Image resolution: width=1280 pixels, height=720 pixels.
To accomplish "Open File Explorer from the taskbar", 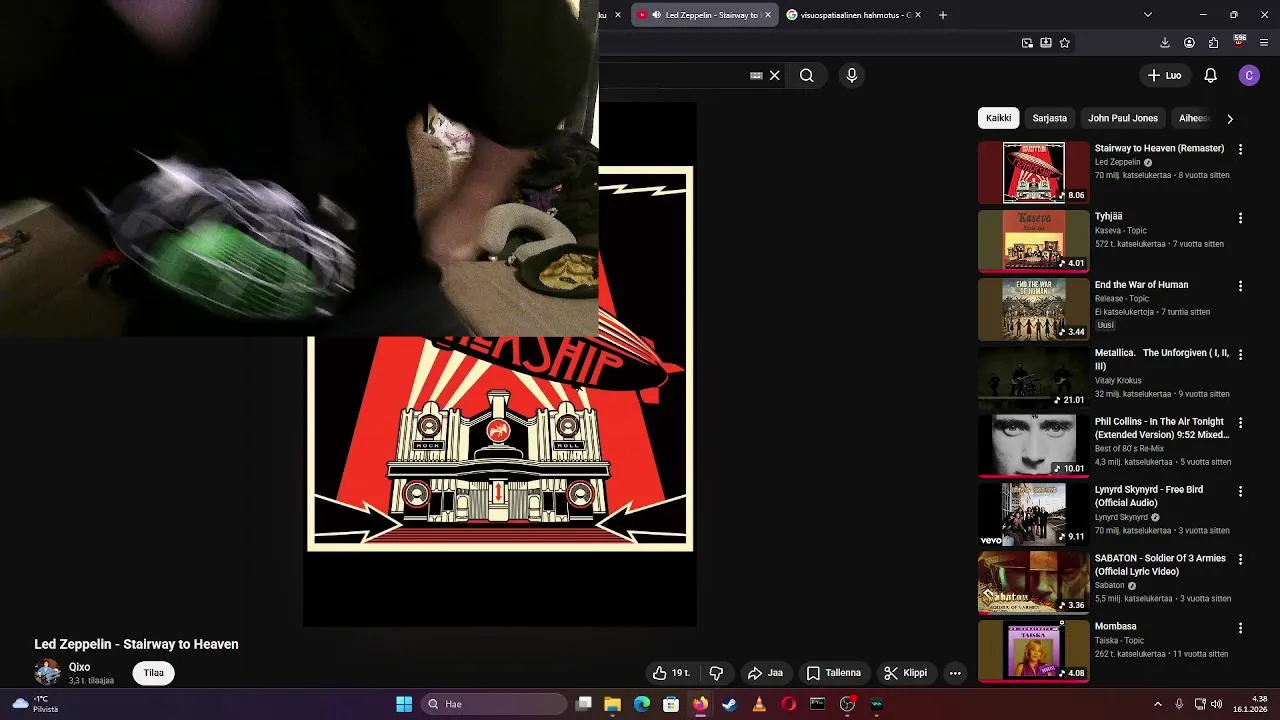I will pyautogui.click(x=613, y=704).
